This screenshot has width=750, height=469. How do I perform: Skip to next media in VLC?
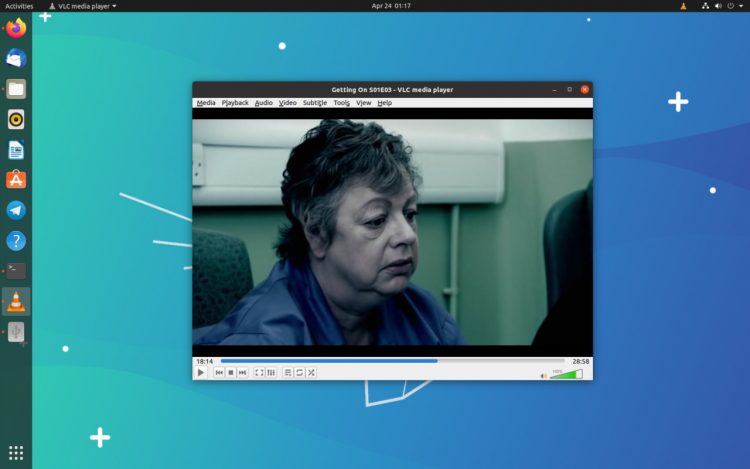[243, 372]
